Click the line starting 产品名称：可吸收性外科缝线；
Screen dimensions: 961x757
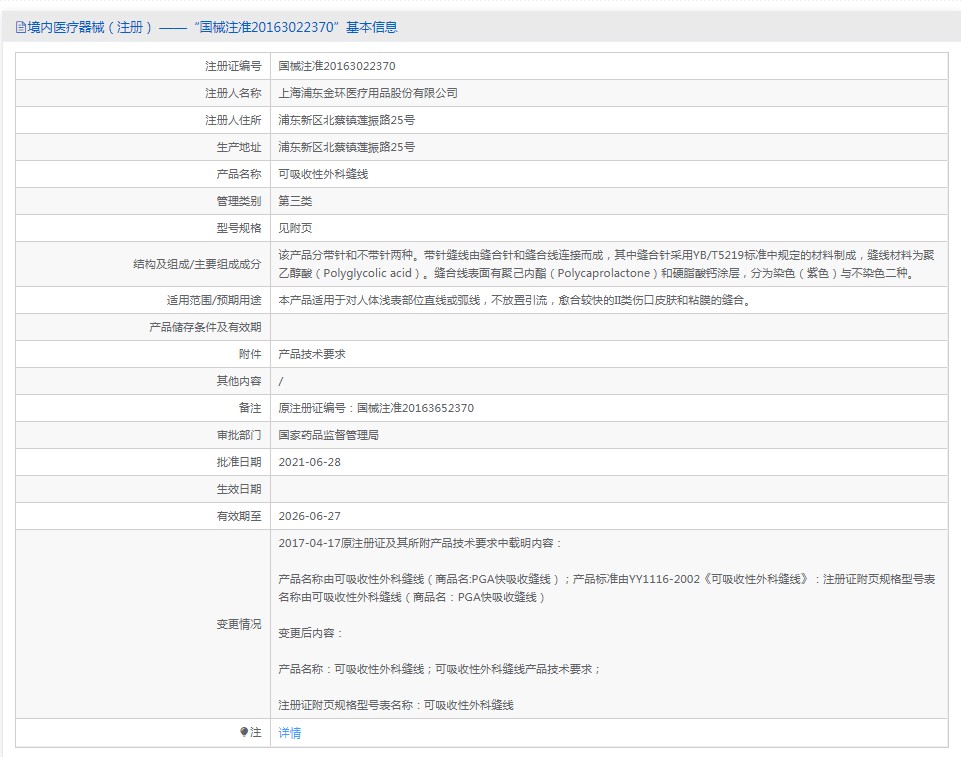[x=439, y=669]
